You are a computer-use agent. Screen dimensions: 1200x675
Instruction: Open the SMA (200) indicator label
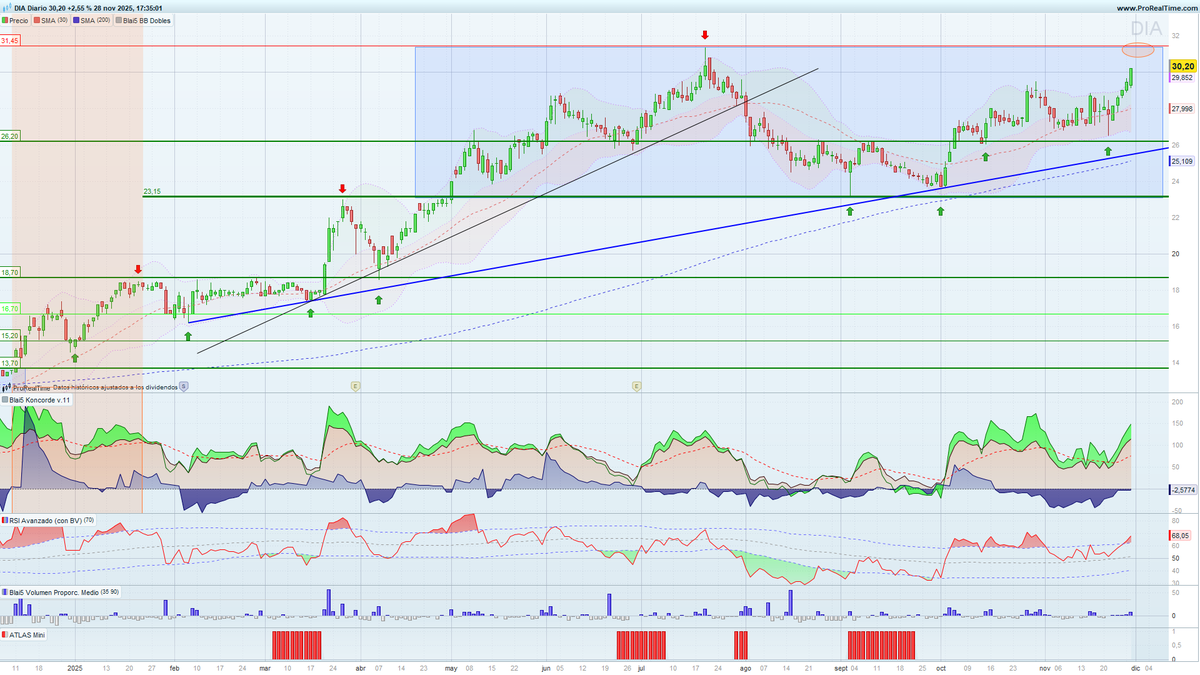[x=94, y=20]
